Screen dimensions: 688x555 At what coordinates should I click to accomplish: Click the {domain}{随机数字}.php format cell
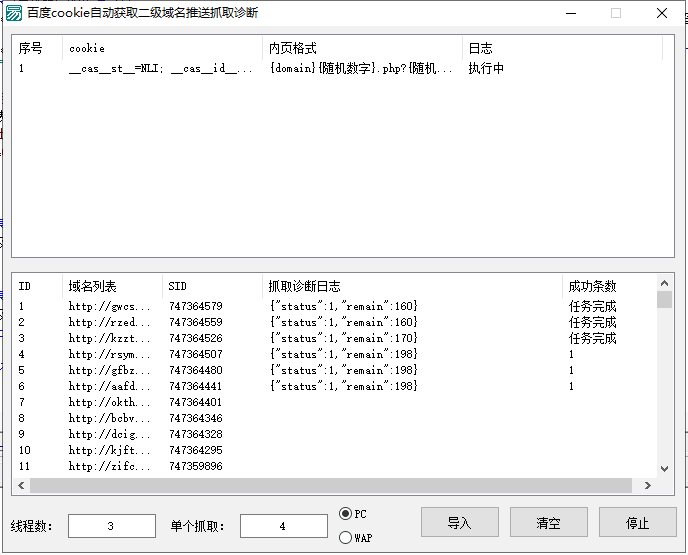(x=361, y=68)
